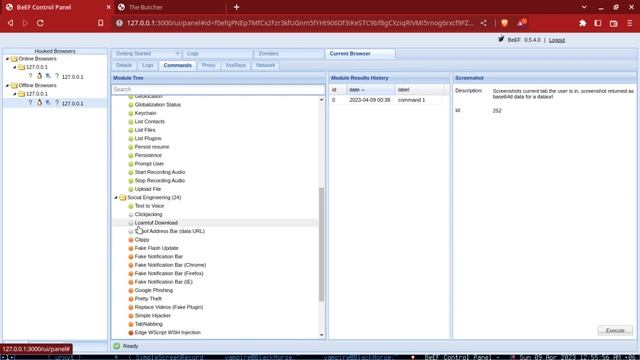Select the Text to Voice module
640x360 pixels.
point(149,206)
